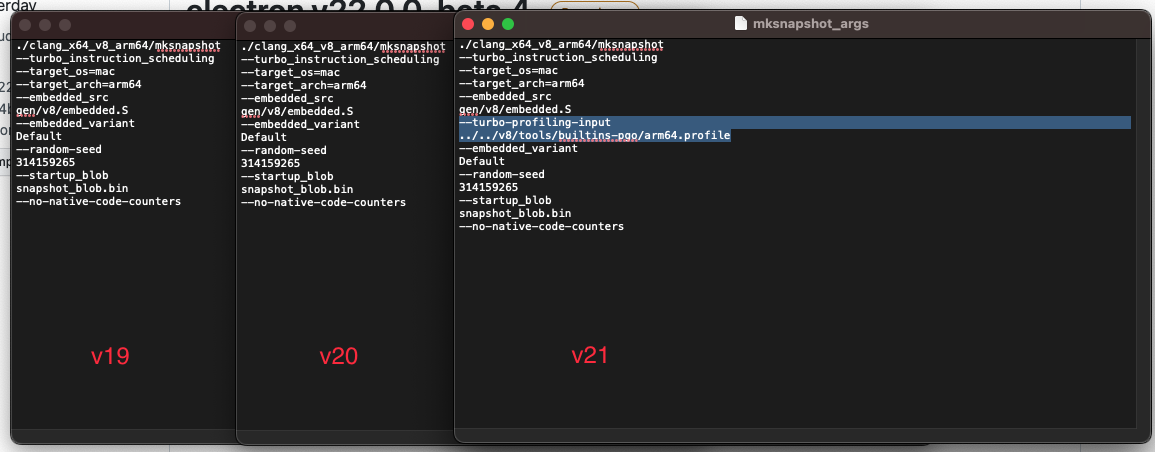
Task: Click --no-native-code-counters in the middle window
Action: (x=323, y=202)
